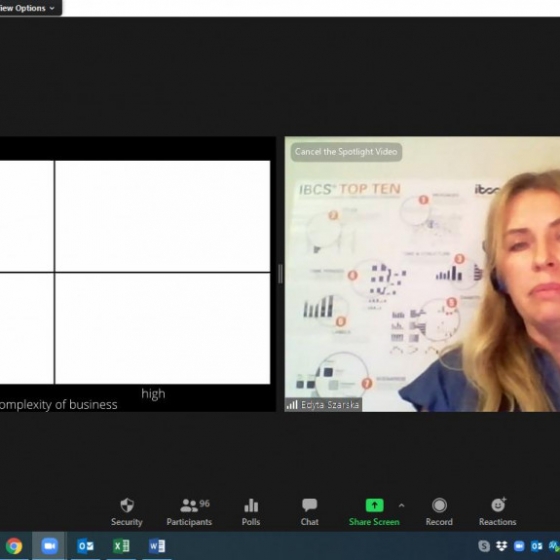The image size is (560, 560).
Task: Click the Skype tray icon
Action: [x=484, y=546]
